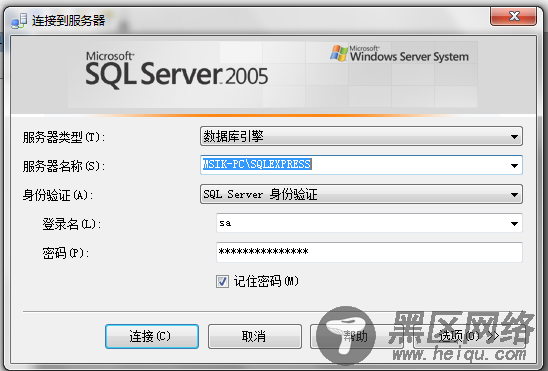Expand the 登录名 dropdown arrow
The image size is (548, 371).
pos(514,223)
